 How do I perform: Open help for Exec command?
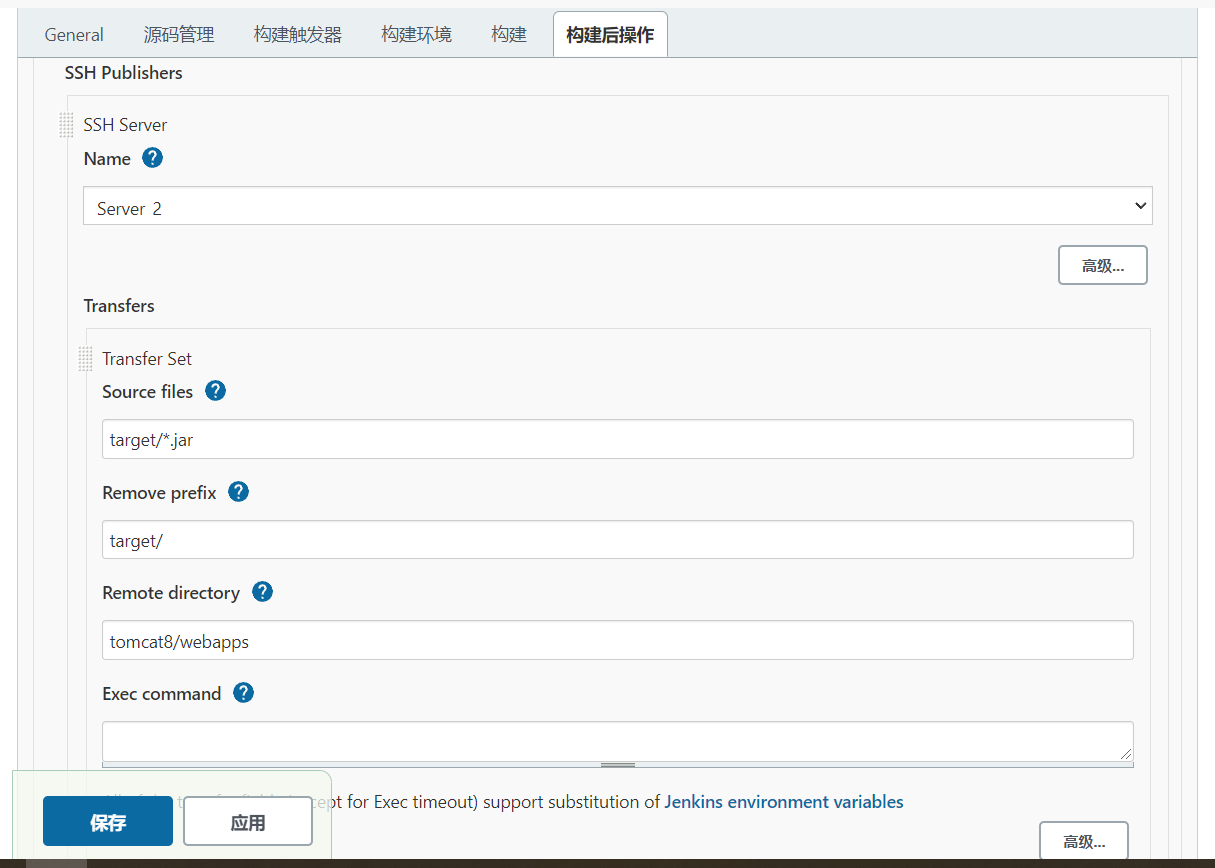click(243, 693)
